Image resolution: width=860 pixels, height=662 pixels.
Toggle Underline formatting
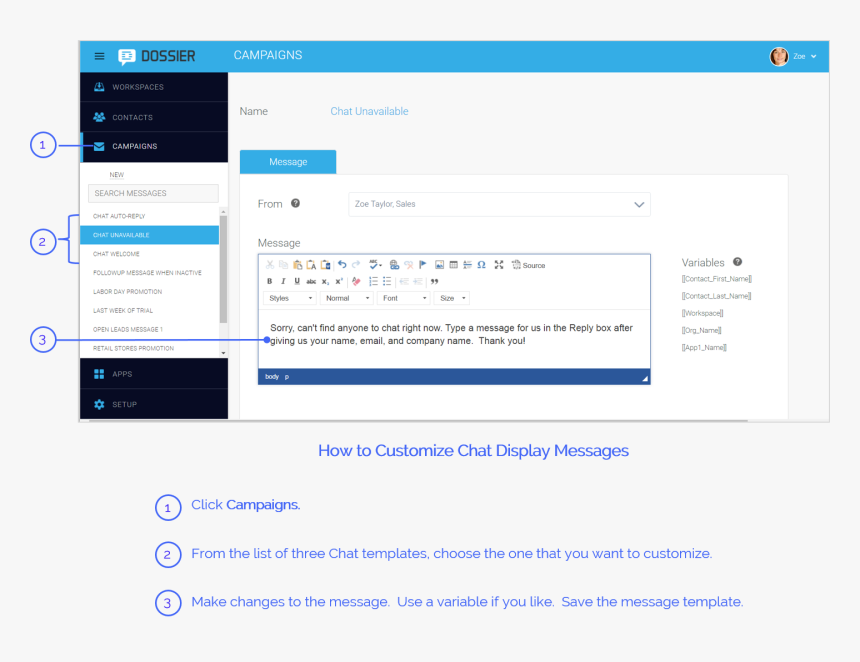click(x=297, y=281)
